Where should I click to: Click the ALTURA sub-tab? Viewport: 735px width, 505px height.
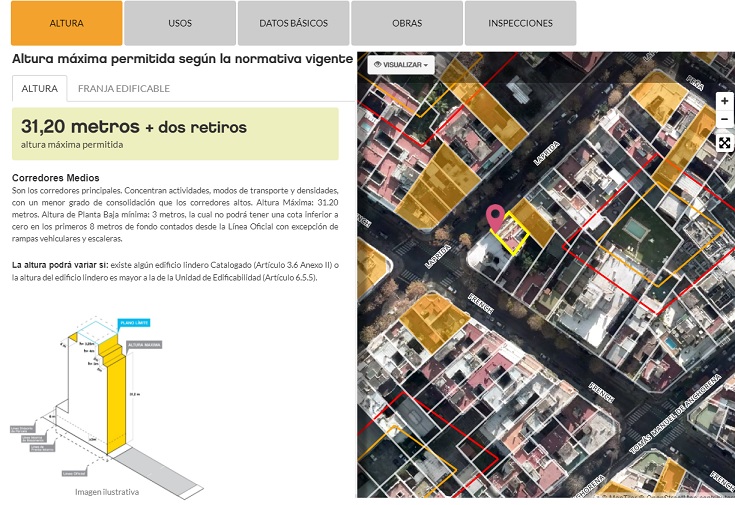pyautogui.click(x=40, y=88)
